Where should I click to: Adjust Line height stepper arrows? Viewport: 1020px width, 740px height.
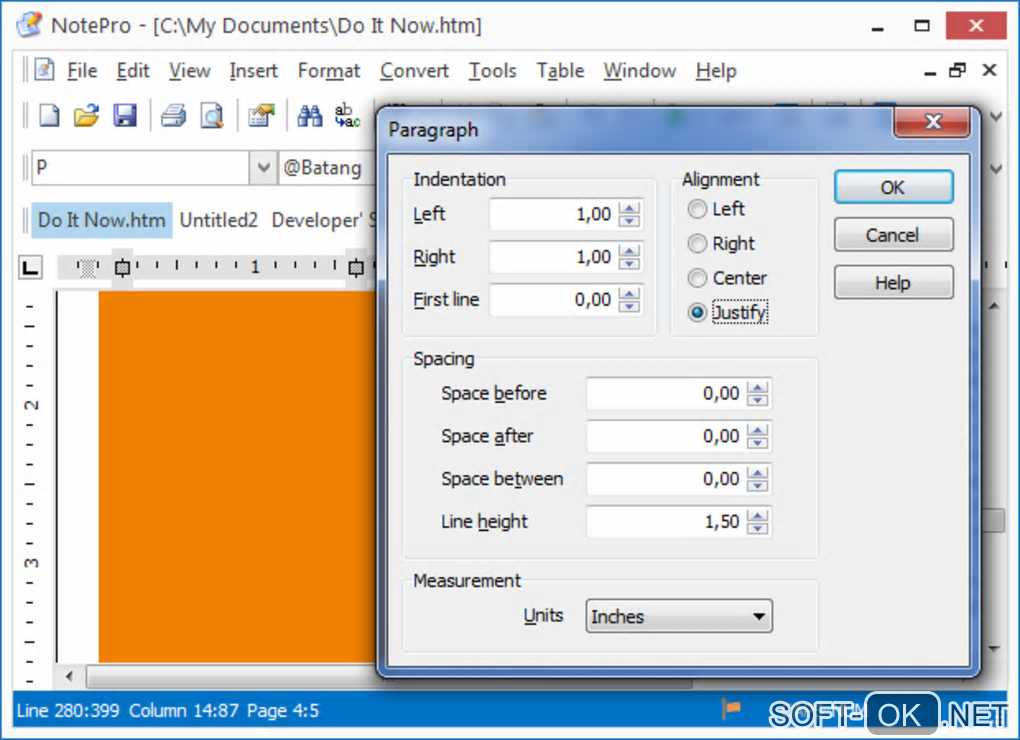(x=757, y=522)
